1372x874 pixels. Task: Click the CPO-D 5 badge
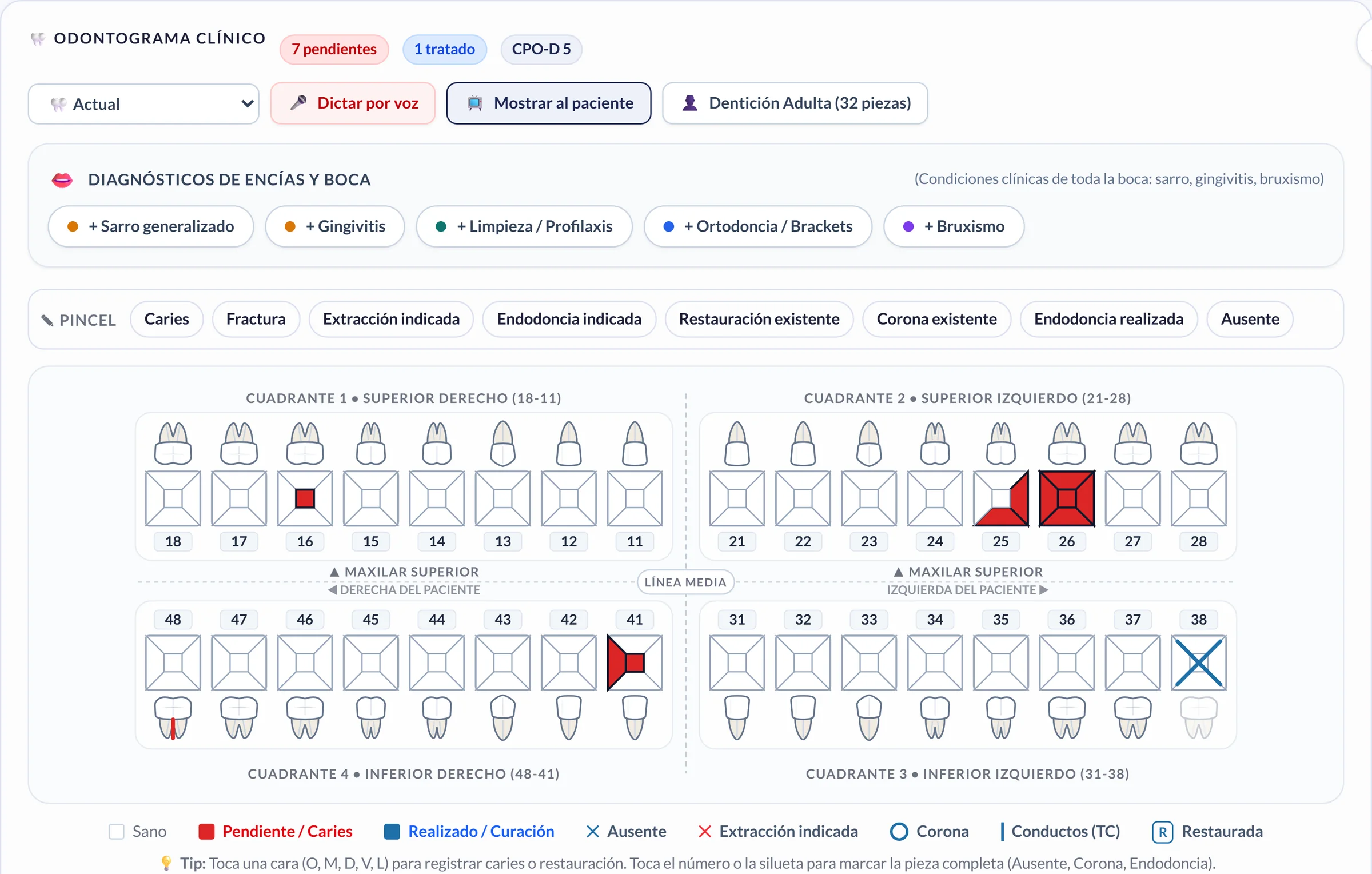point(541,49)
